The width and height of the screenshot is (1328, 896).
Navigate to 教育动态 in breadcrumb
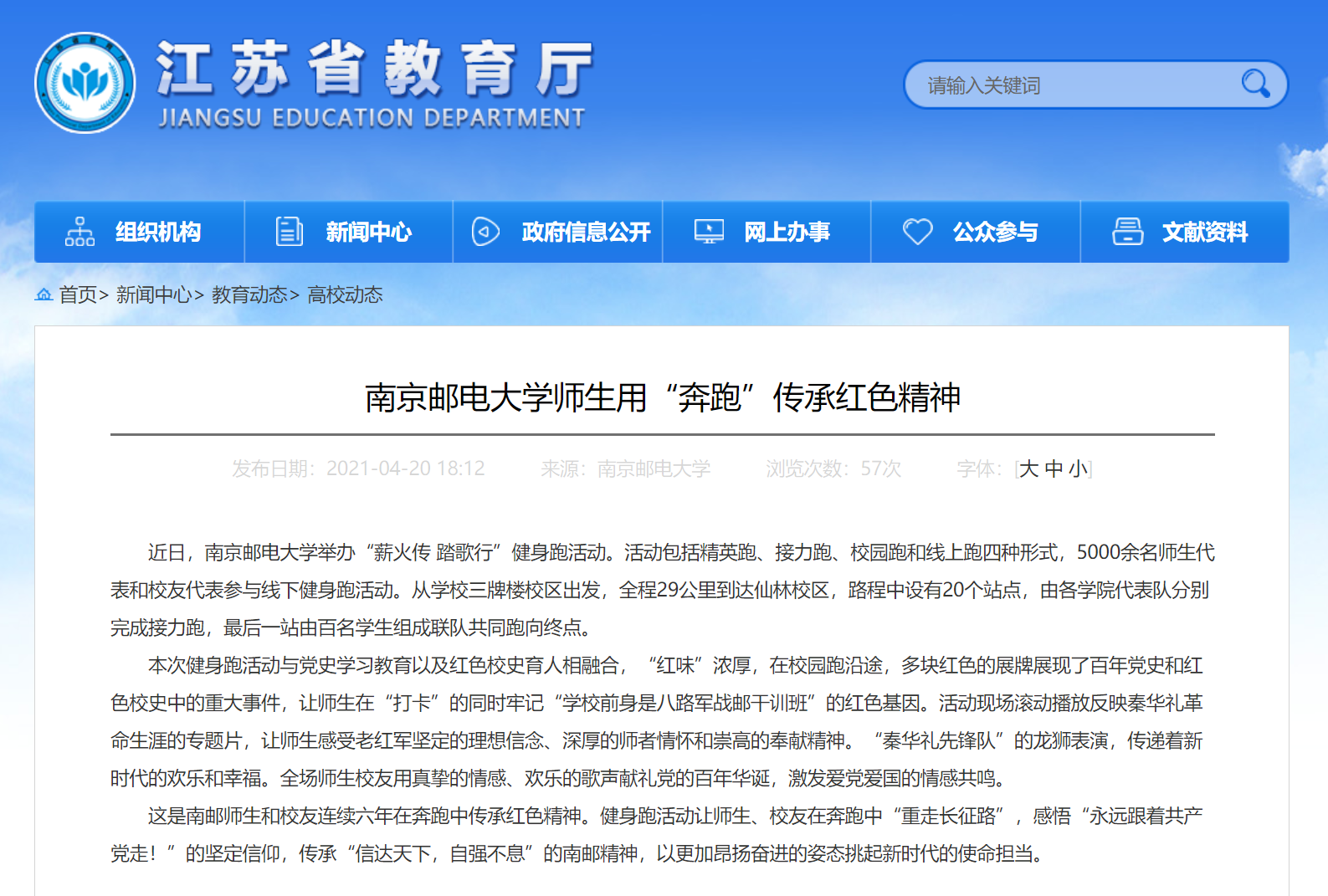[x=249, y=294]
